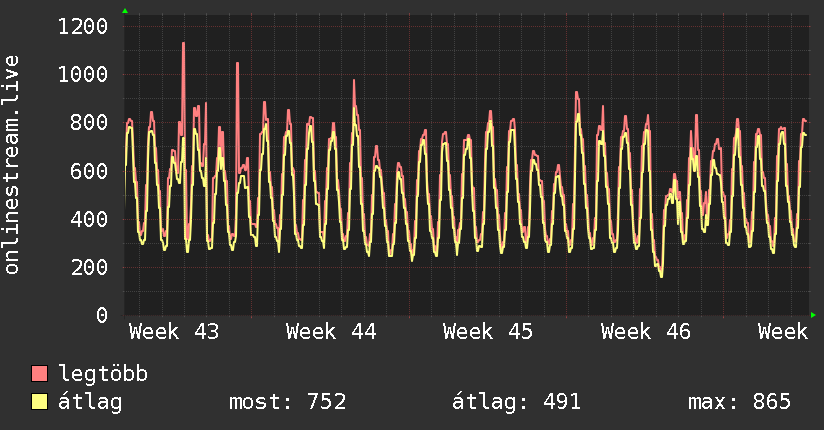
Task: Click the green arrow at x-axis end
Action: [813, 315]
